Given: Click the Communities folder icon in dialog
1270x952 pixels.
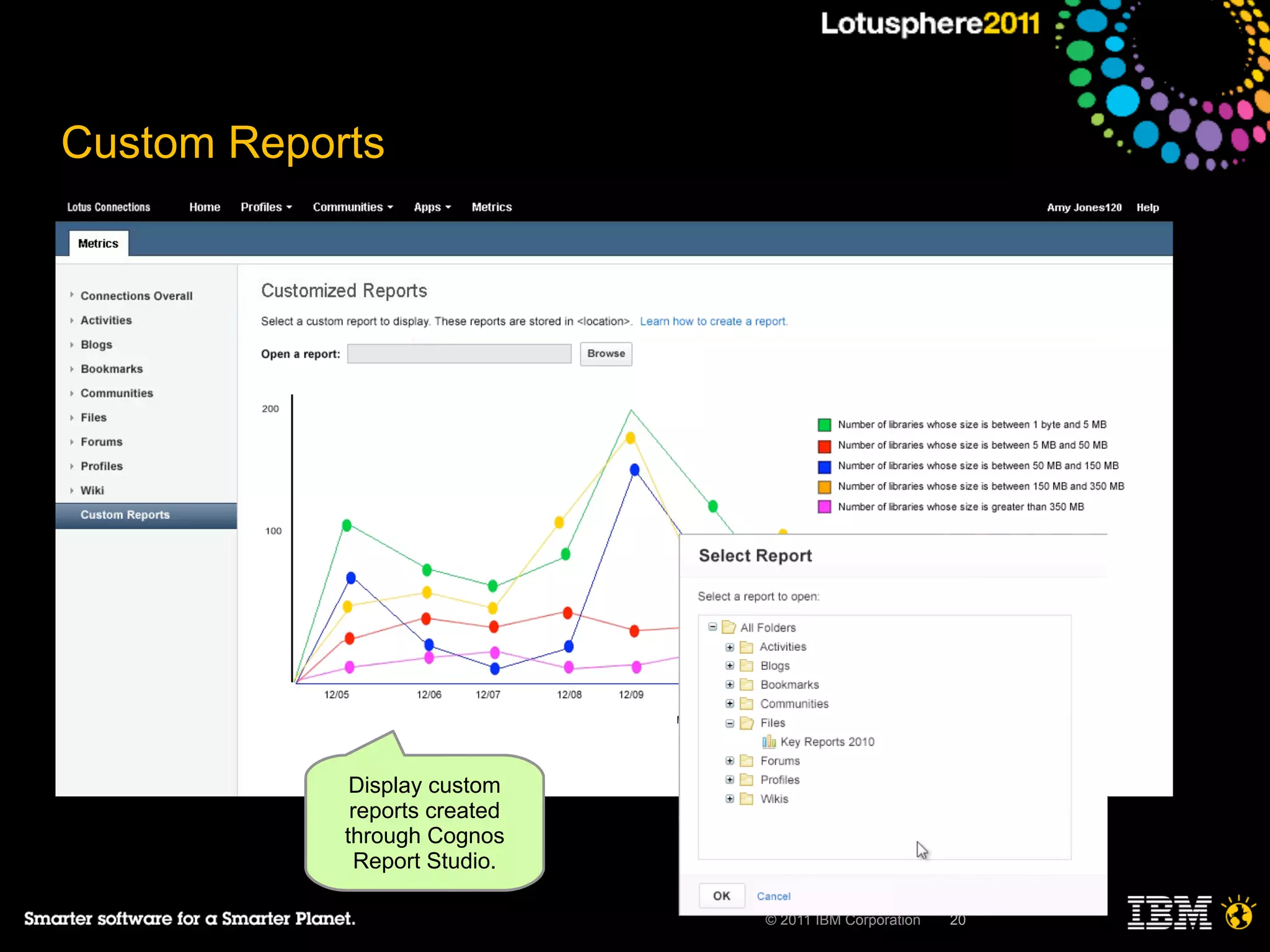Looking at the screenshot, I should point(747,704).
